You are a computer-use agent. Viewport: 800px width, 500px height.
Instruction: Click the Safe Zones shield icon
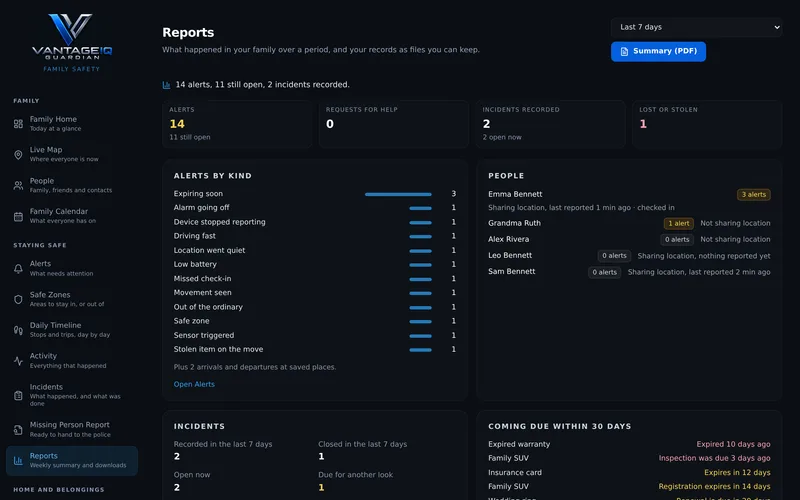18,299
